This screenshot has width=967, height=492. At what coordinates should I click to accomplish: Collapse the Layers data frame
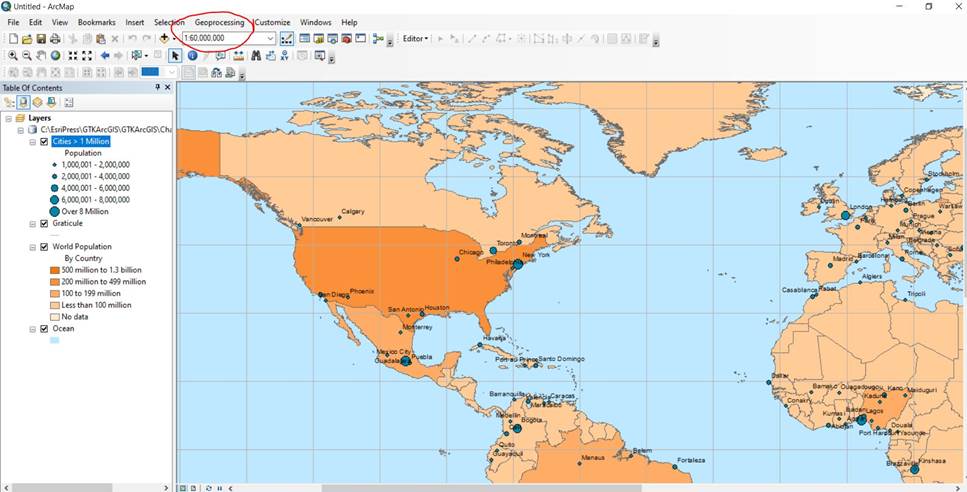9,118
